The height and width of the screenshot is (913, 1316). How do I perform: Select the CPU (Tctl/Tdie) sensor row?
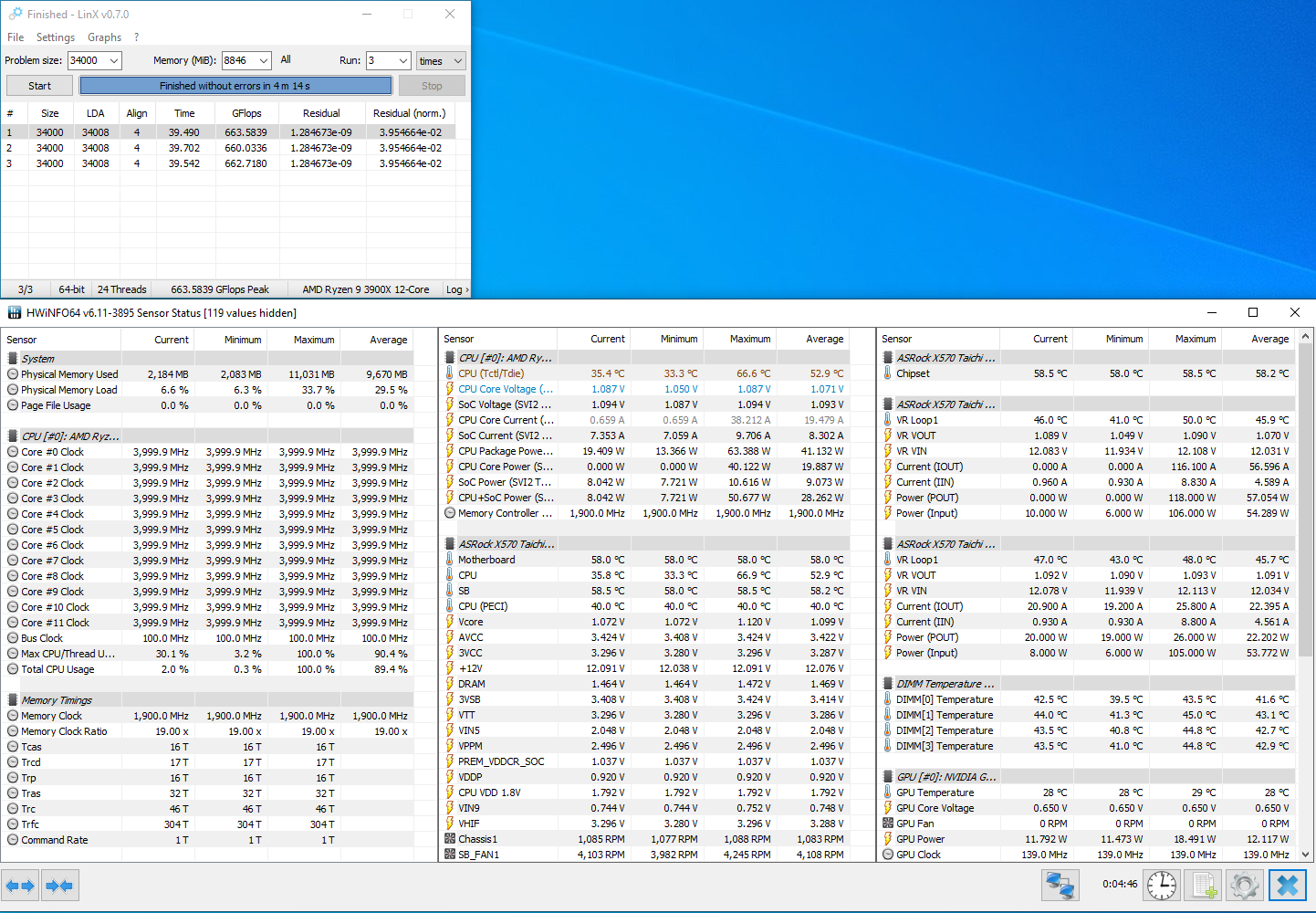[x=491, y=373]
